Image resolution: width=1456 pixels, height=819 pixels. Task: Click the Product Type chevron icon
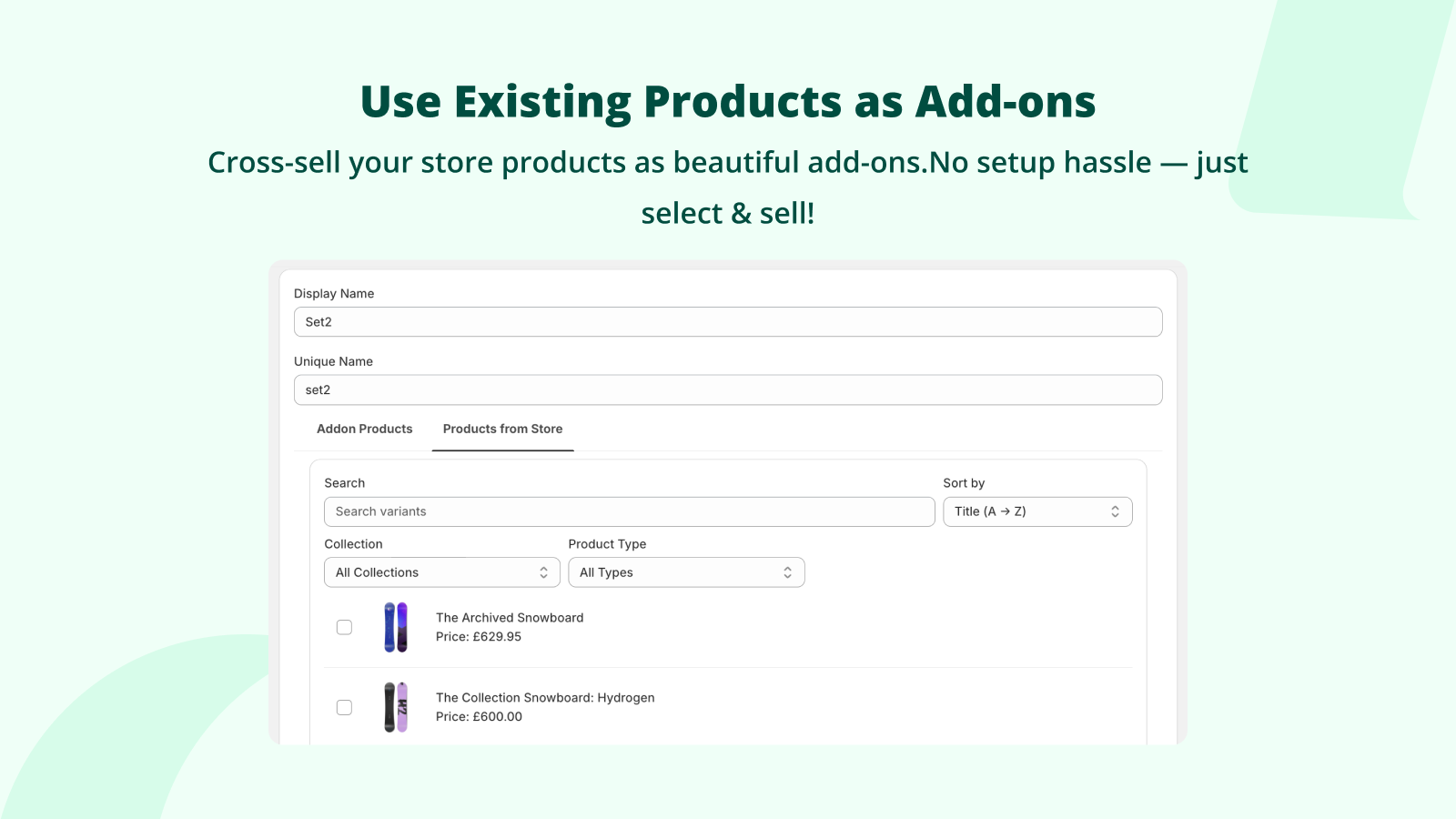pos(788,571)
